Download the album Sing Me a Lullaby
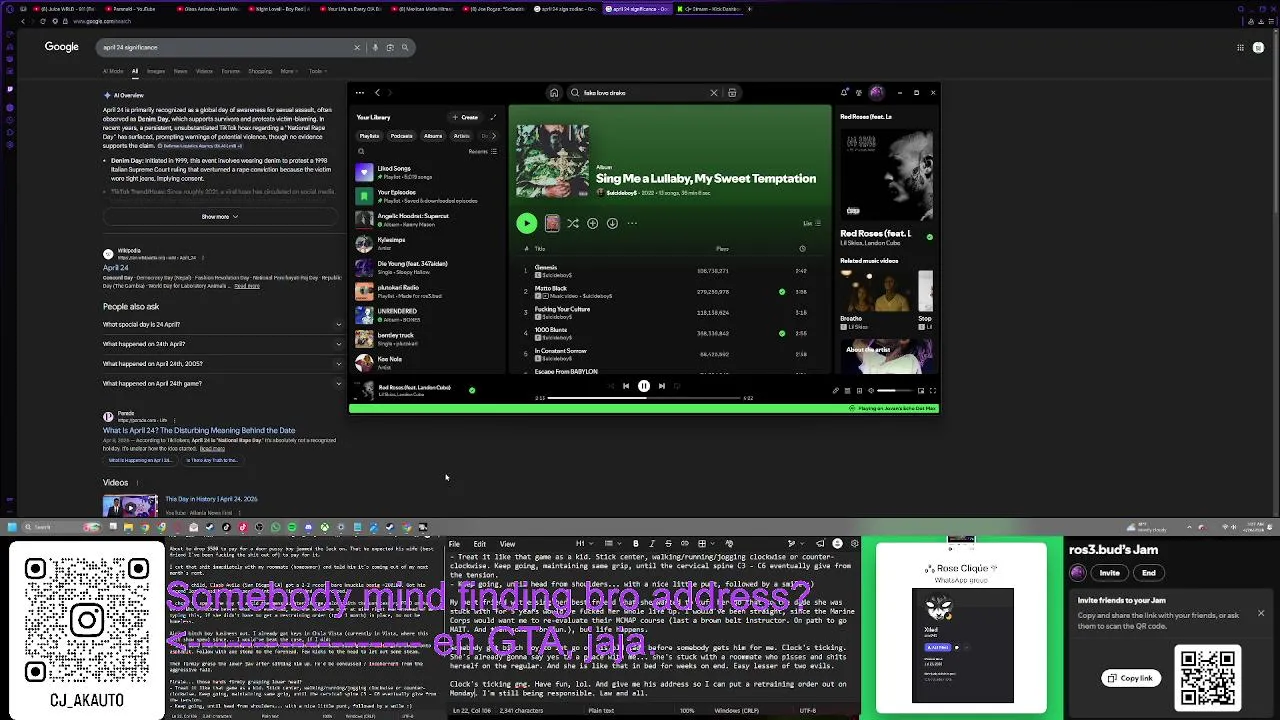1280x720 pixels. click(x=612, y=223)
